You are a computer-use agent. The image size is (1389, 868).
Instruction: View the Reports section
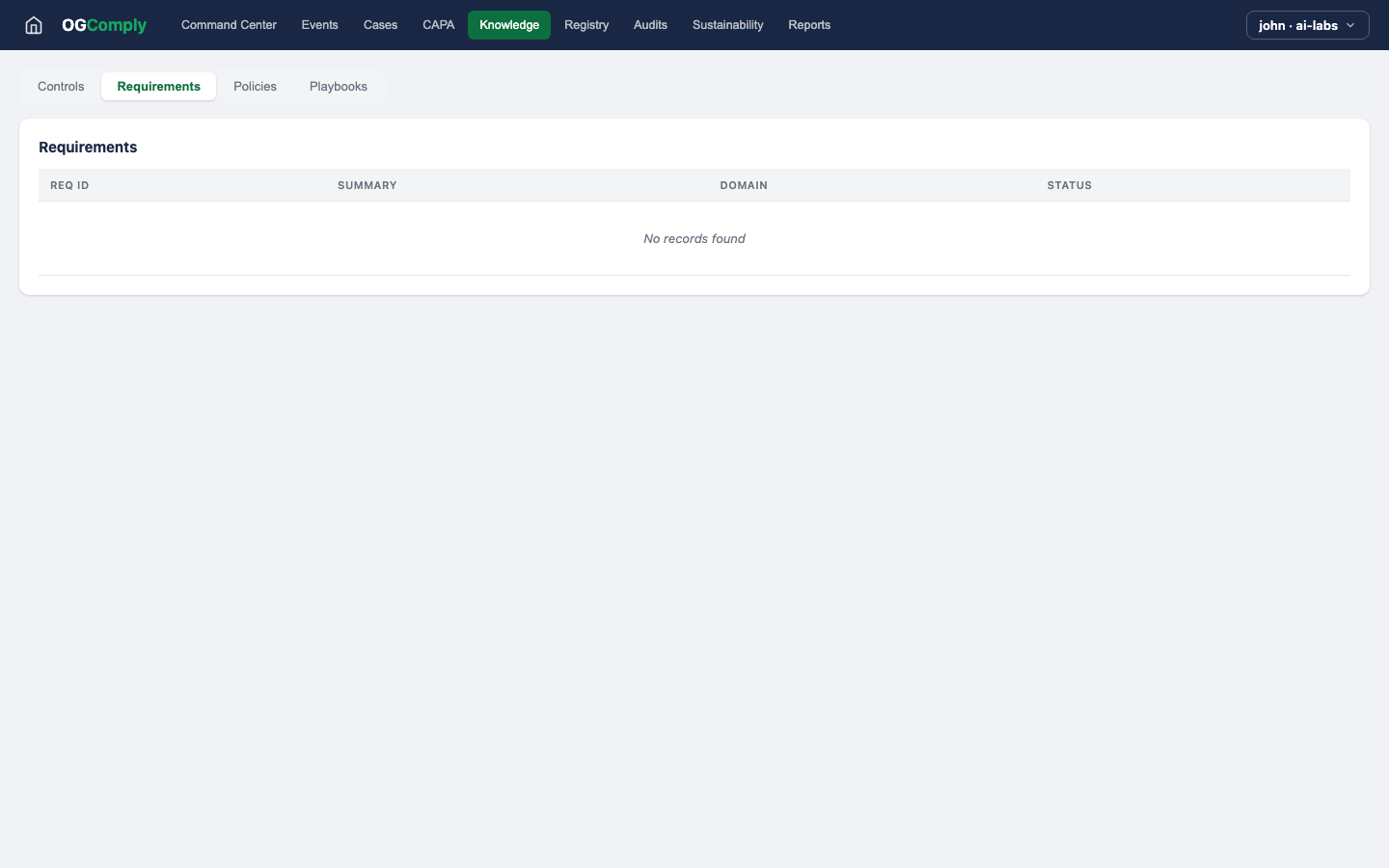pos(809,25)
